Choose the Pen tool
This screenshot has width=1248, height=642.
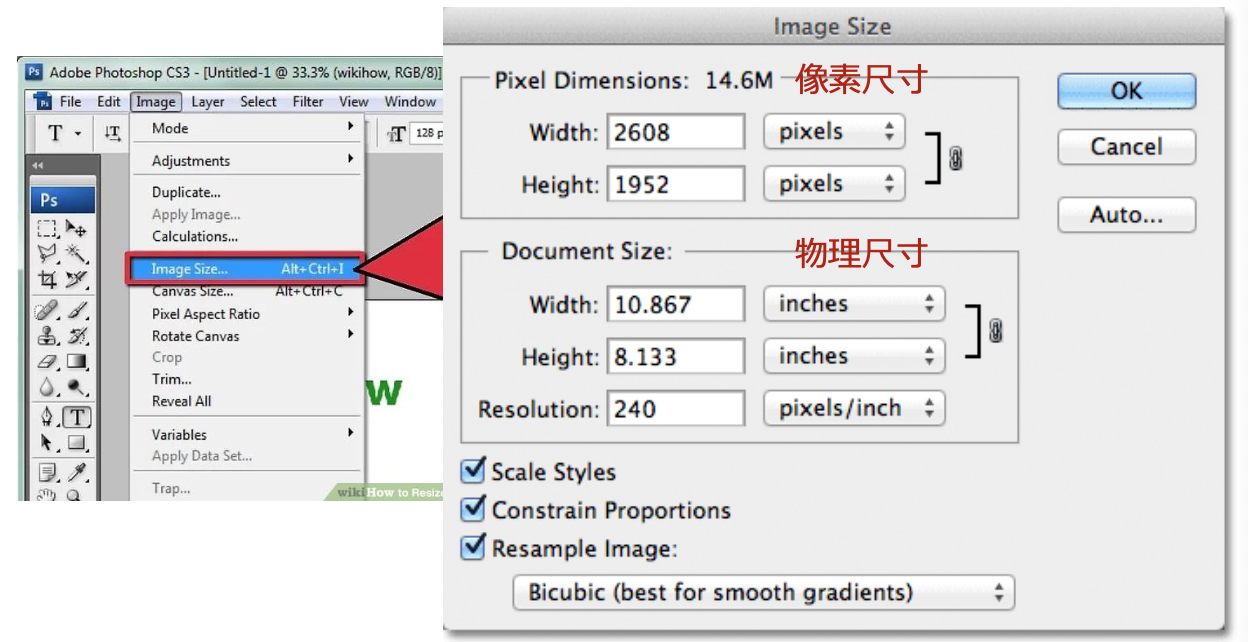coord(48,417)
